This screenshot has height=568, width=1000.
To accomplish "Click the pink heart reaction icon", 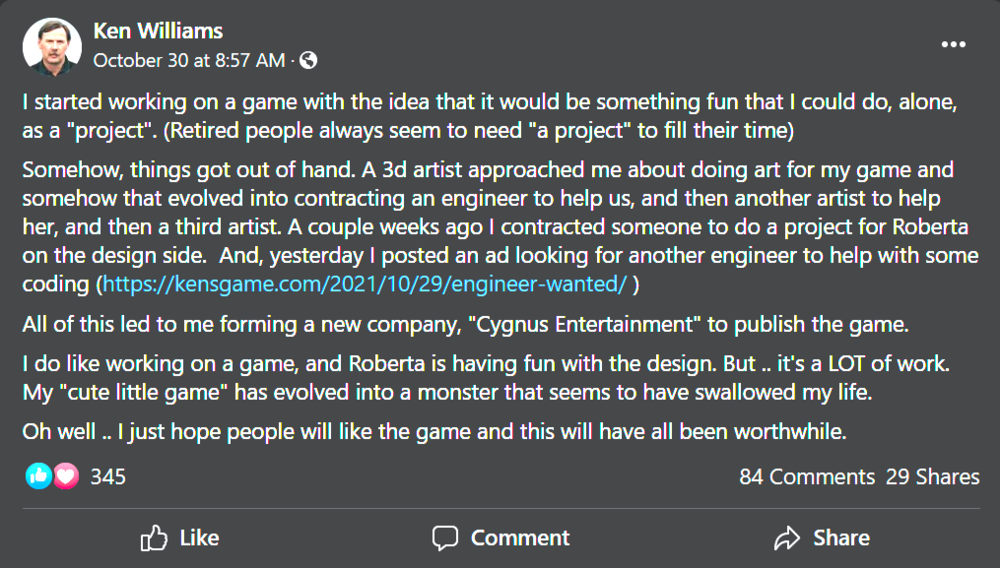I will pyautogui.click(x=66, y=476).
